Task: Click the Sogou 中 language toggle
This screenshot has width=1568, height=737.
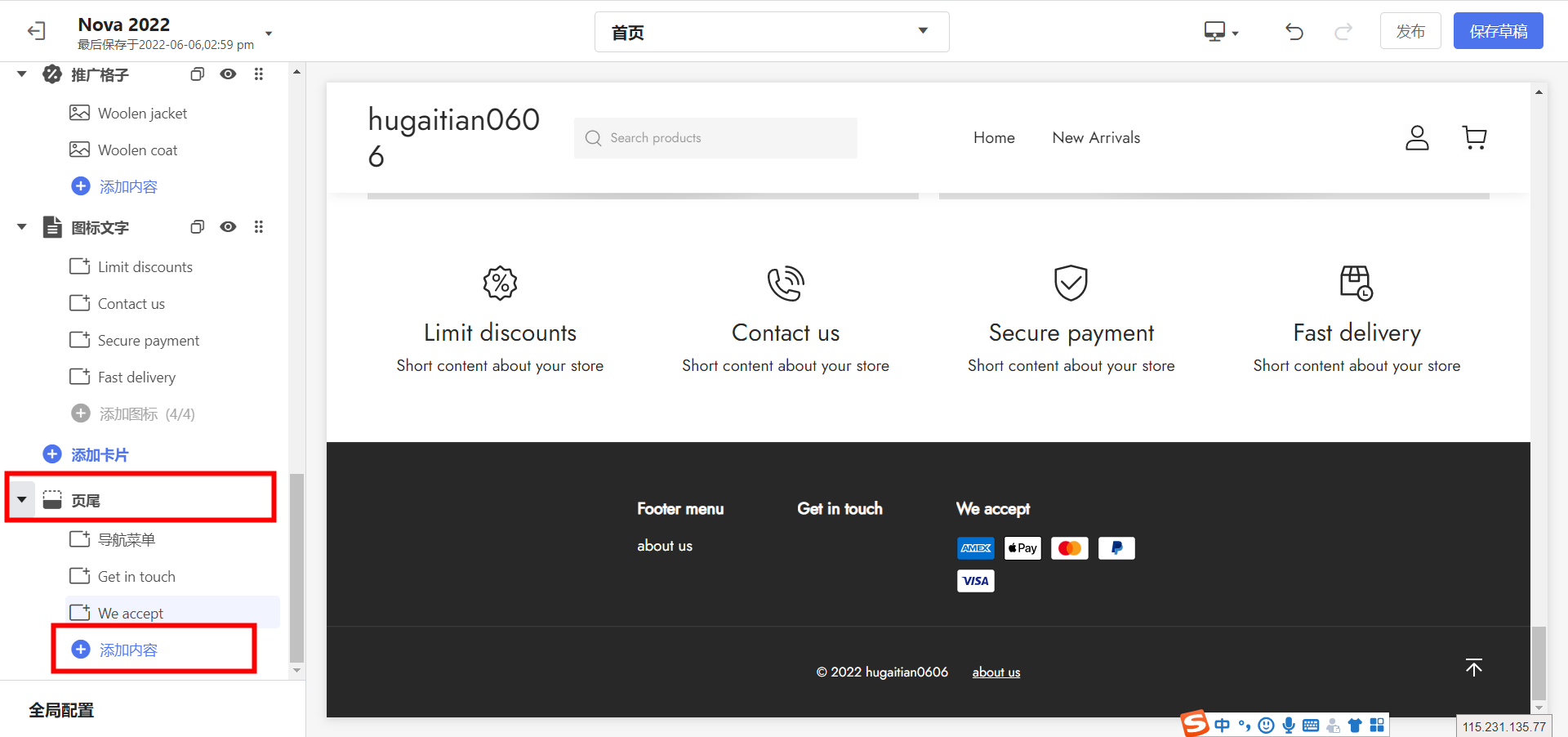Action: [1222, 725]
